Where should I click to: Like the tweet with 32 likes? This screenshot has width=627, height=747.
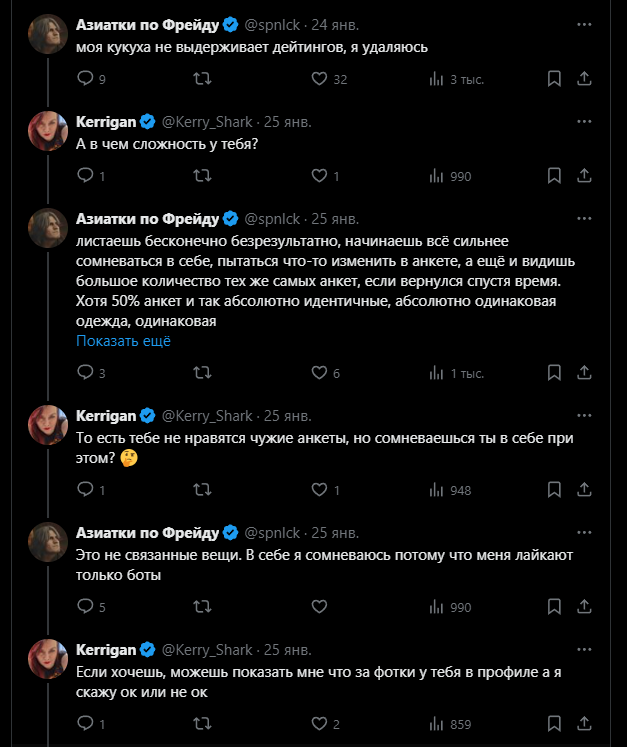(x=320, y=79)
